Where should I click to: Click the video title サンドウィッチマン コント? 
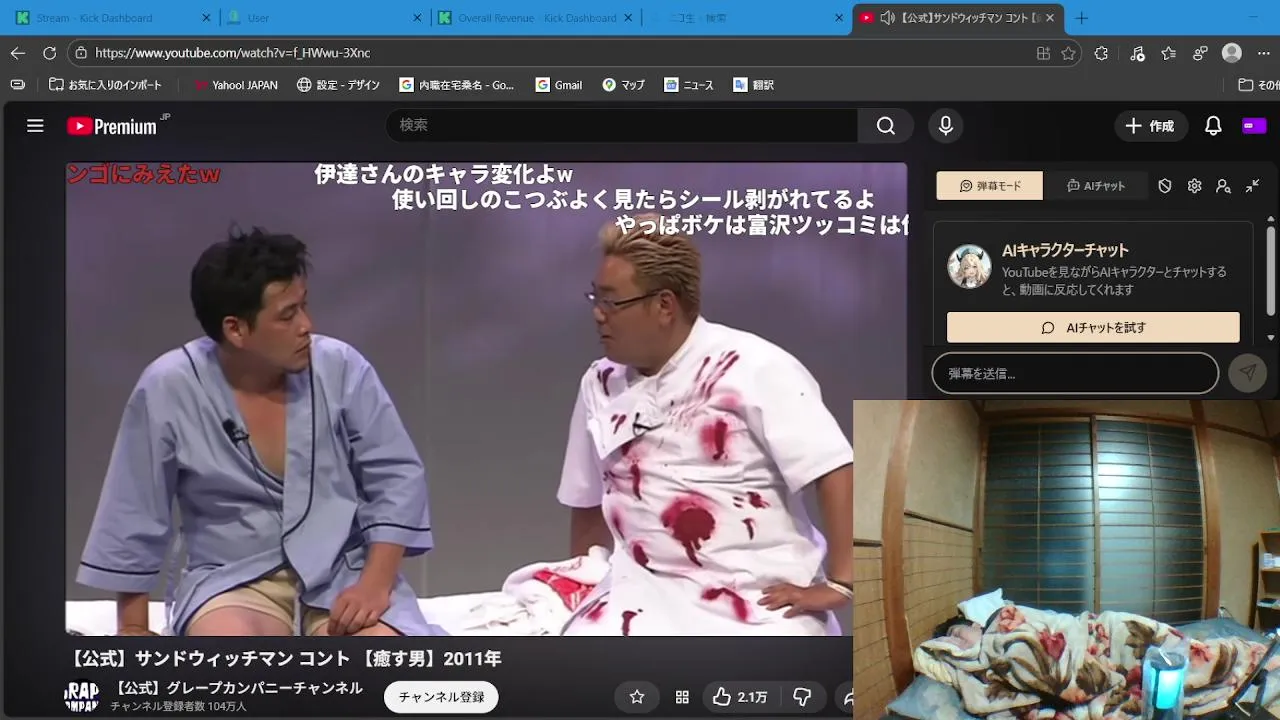coord(285,659)
